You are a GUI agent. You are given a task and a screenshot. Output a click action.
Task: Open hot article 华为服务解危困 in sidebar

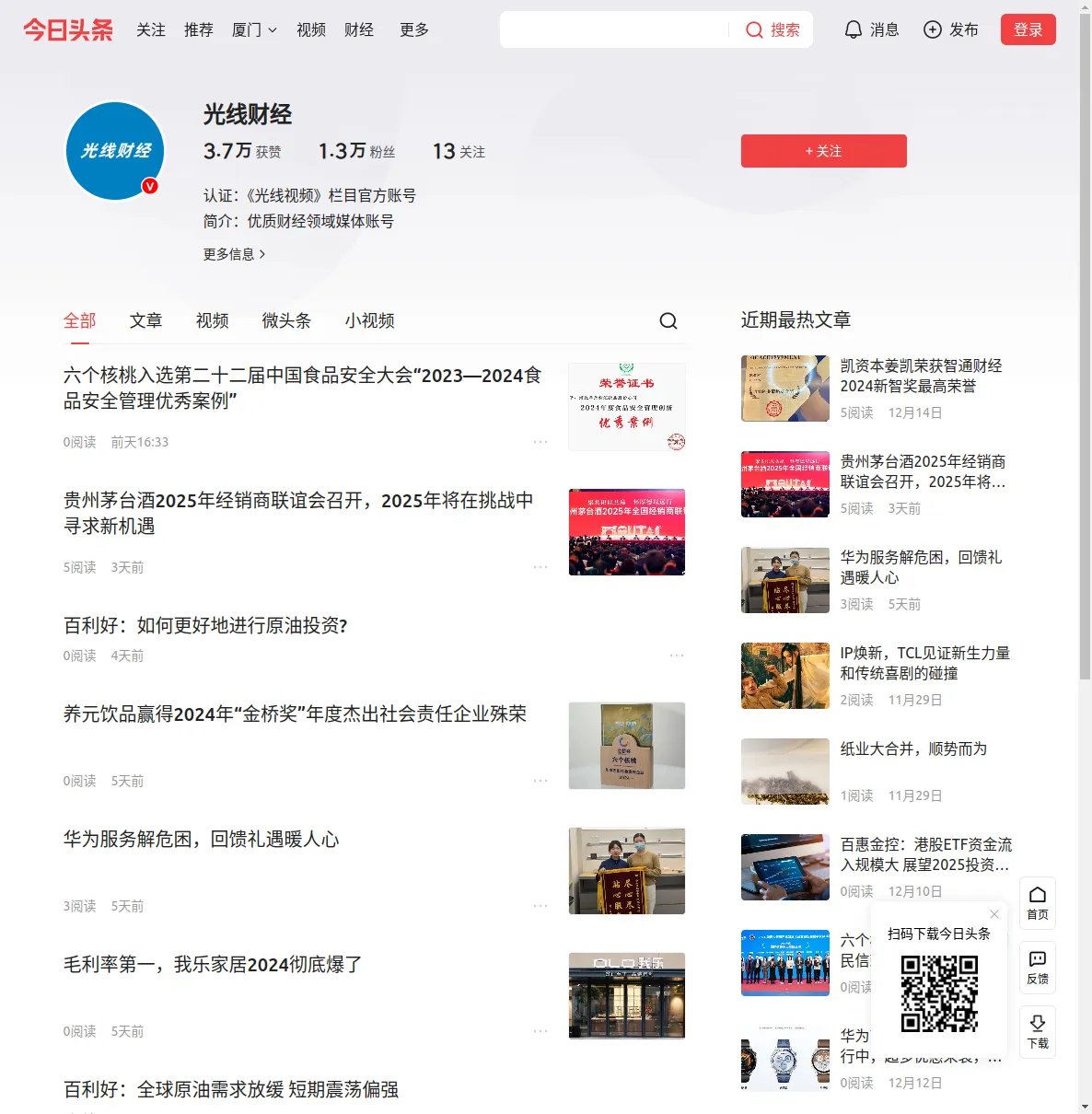(x=922, y=567)
